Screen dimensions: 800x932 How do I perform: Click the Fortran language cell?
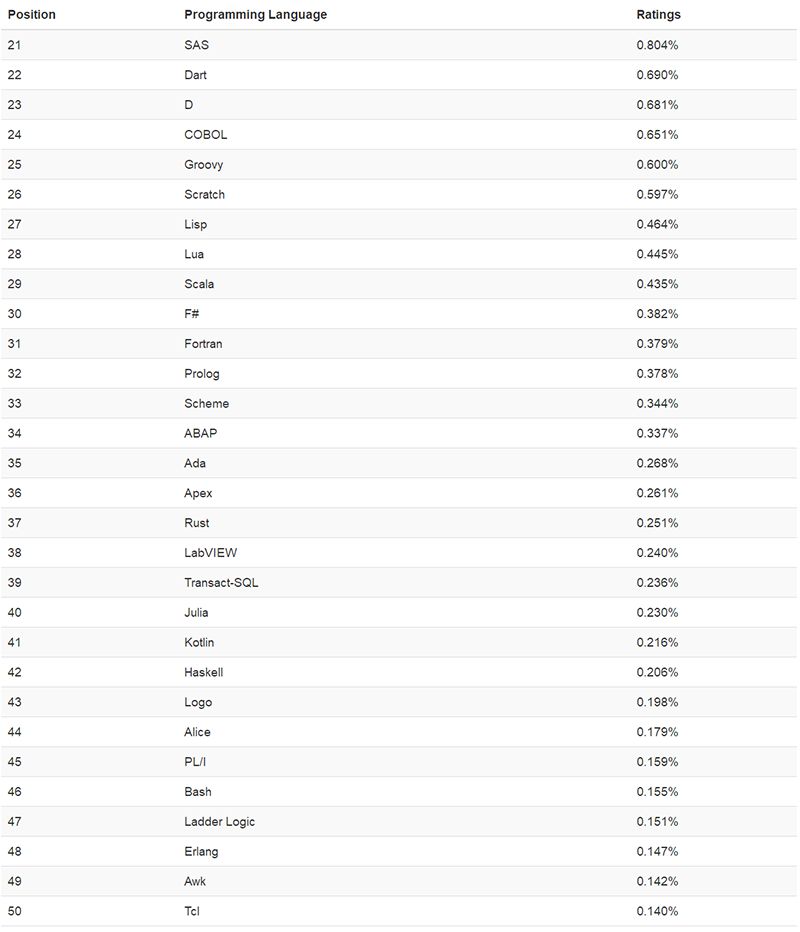[x=203, y=344]
